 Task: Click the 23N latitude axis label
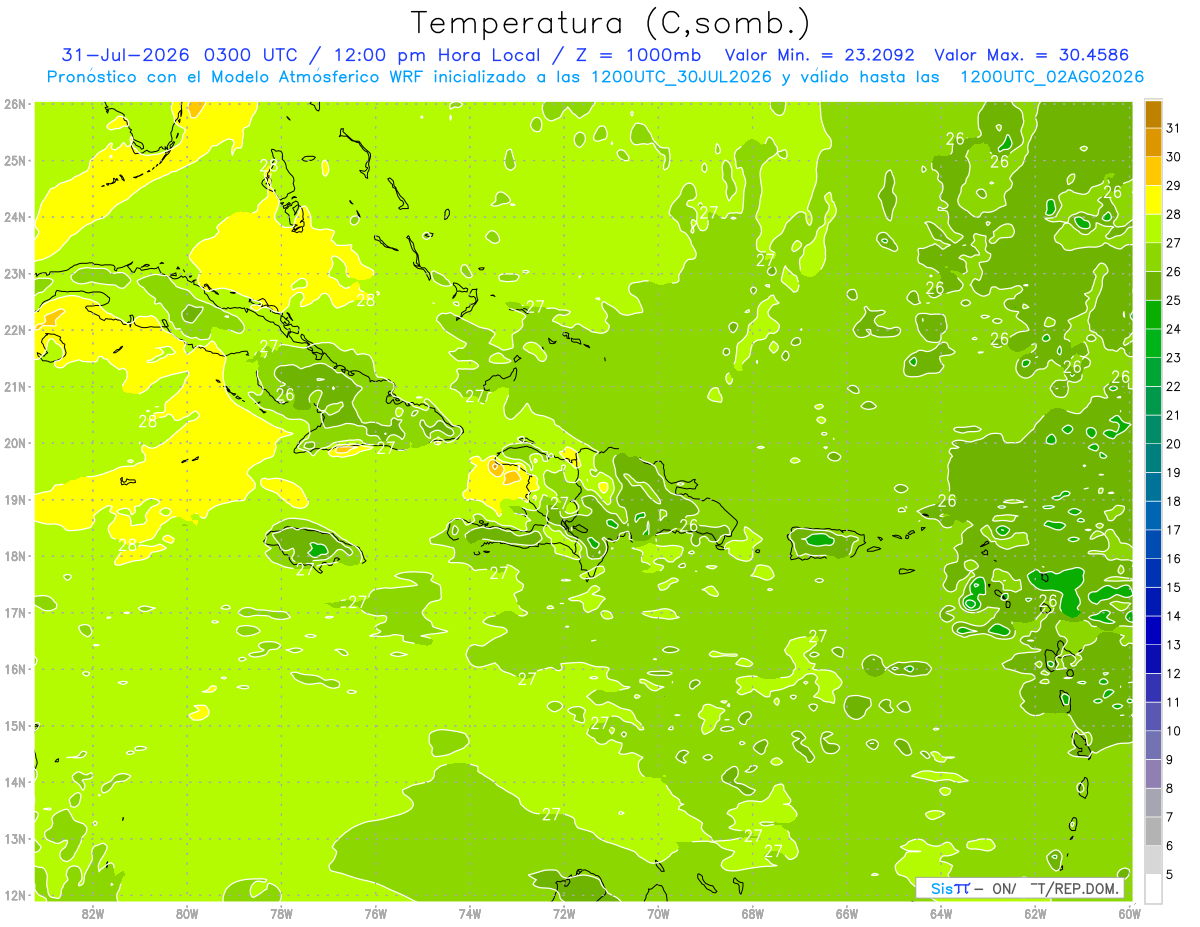pos(15,274)
